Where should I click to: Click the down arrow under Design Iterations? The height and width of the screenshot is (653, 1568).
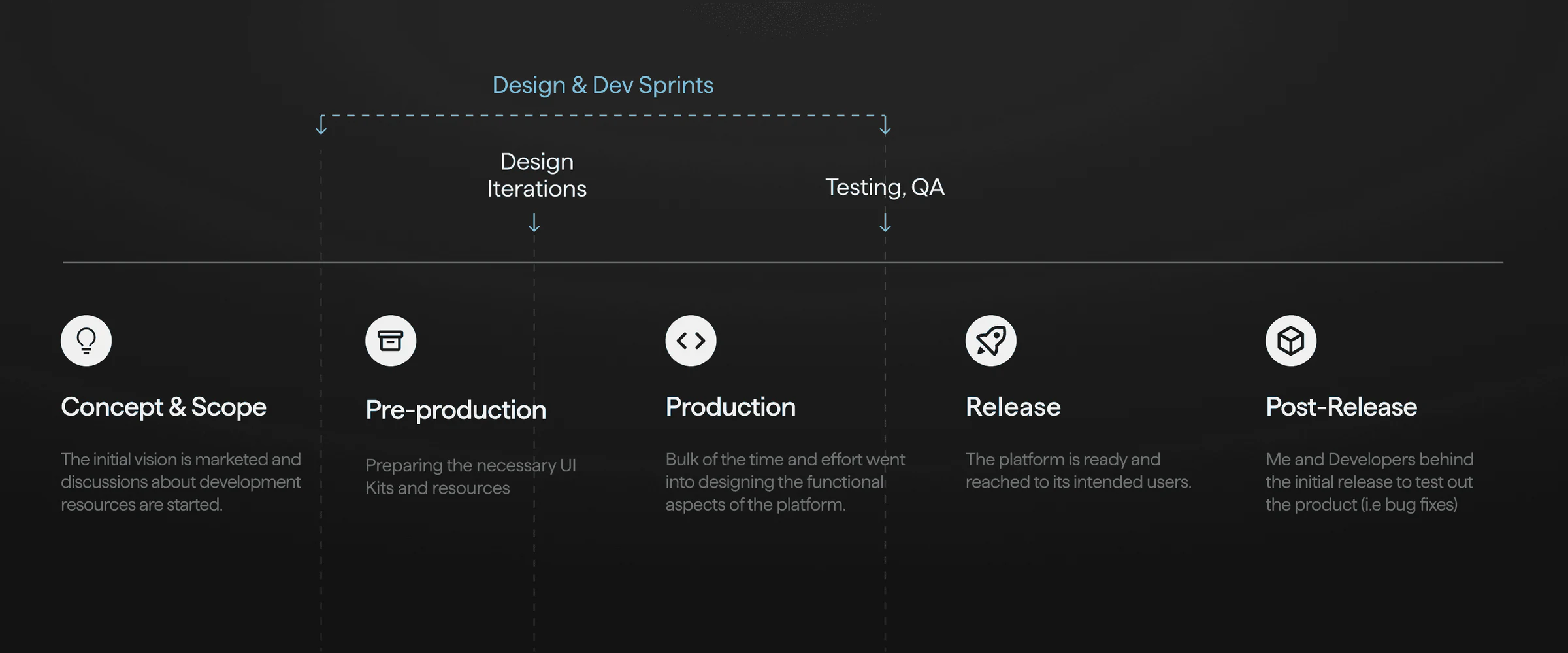click(534, 222)
